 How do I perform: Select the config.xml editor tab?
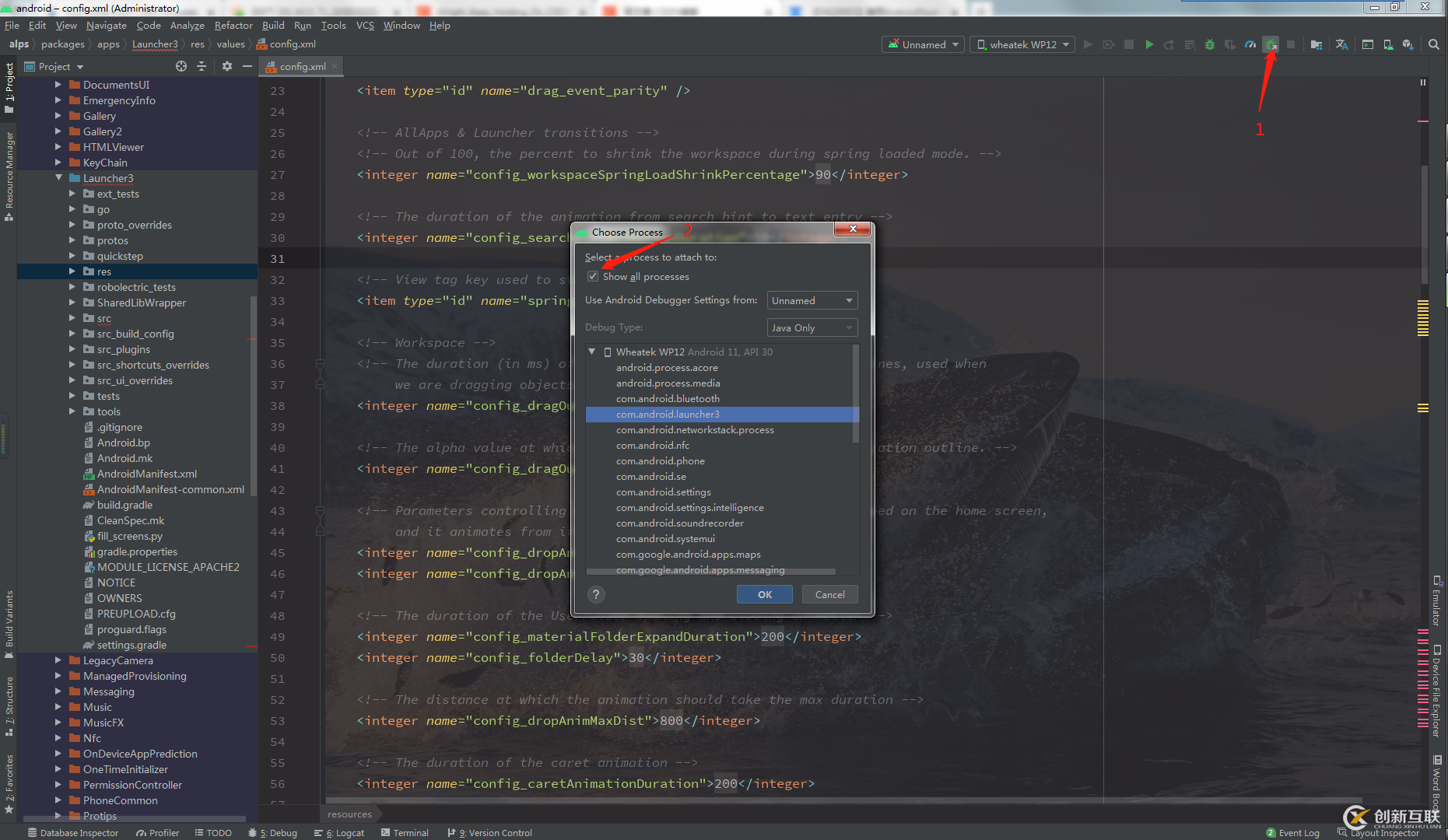pyautogui.click(x=302, y=66)
